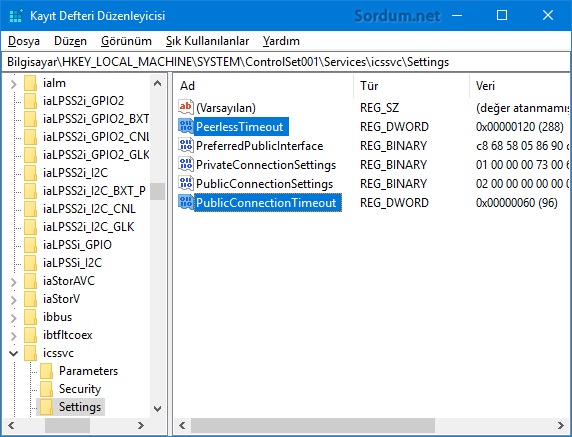This screenshot has width=572, height=437.
Task: Click the ibbus folder icon
Action: [30, 317]
